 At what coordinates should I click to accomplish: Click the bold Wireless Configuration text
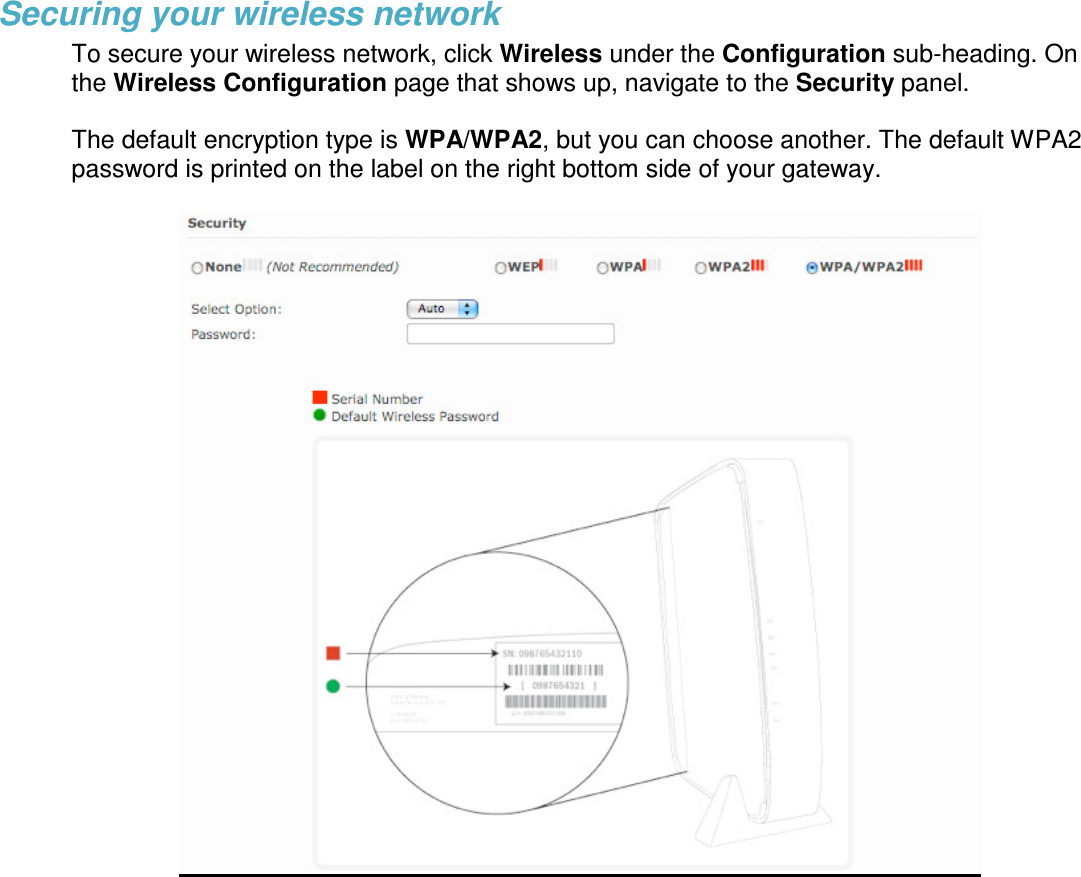click(x=248, y=83)
